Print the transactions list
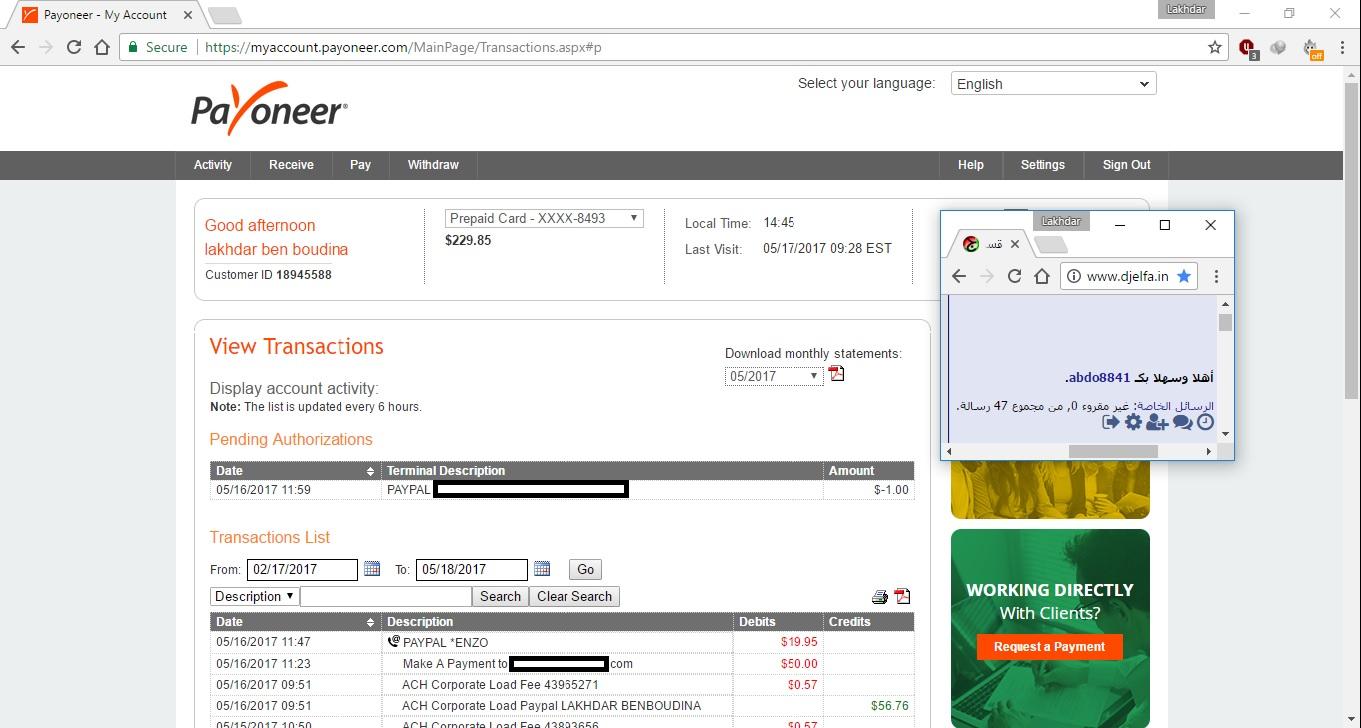 (880, 597)
